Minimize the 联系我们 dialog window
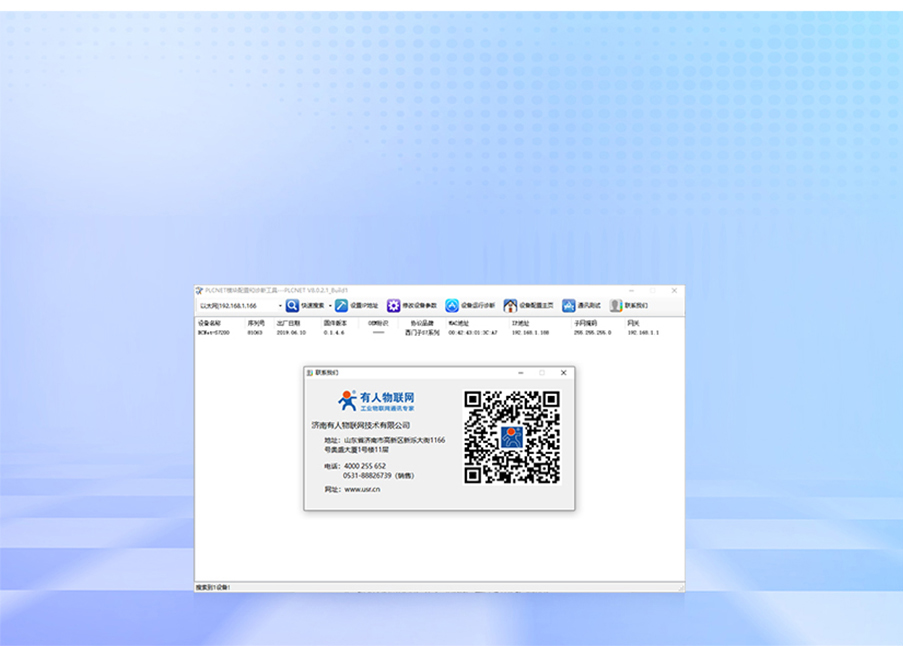Image resolution: width=903 pixels, height=646 pixels. coord(520,373)
